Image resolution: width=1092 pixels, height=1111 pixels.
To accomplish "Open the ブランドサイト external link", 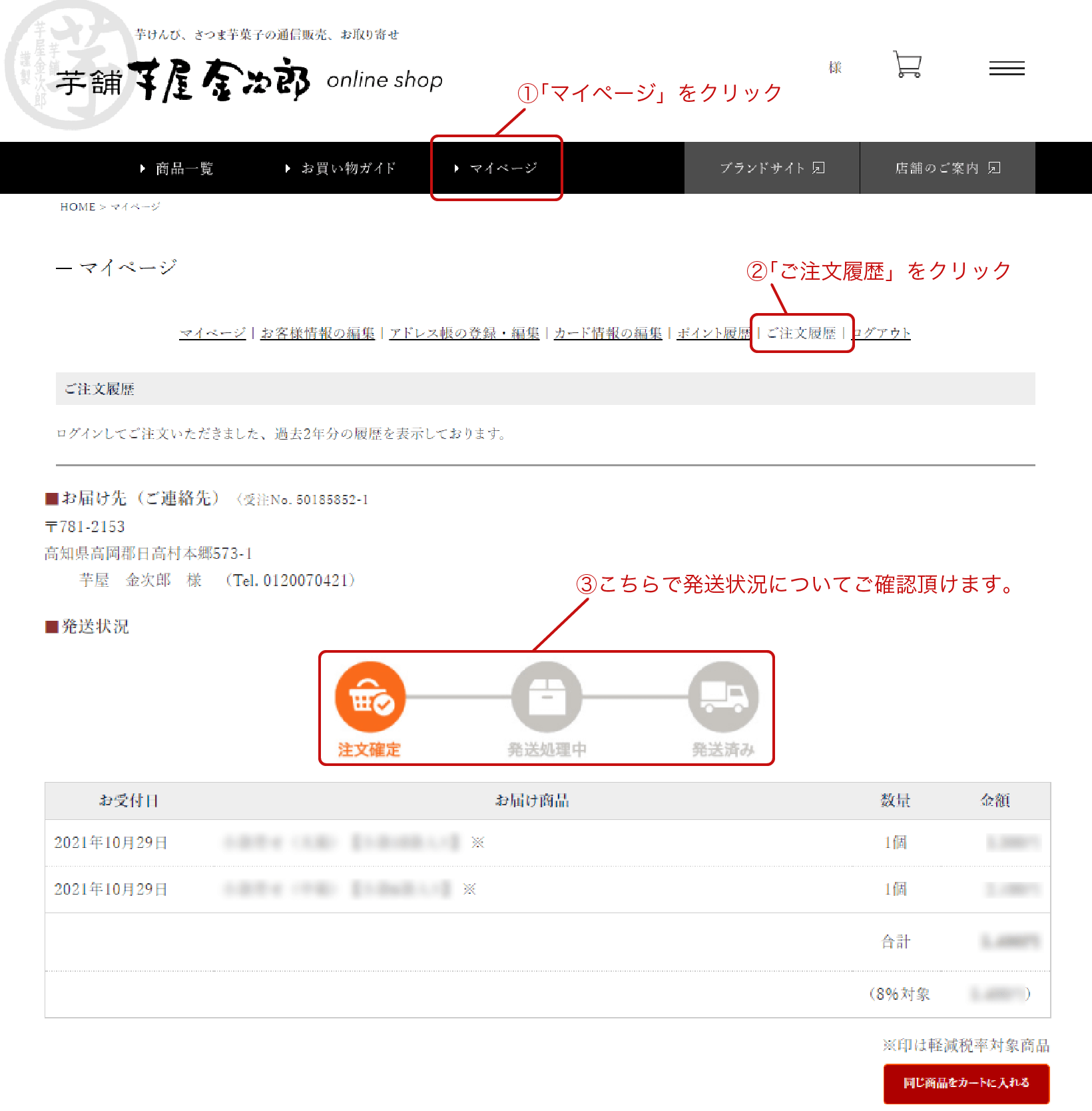I will (x=772, y=169).
